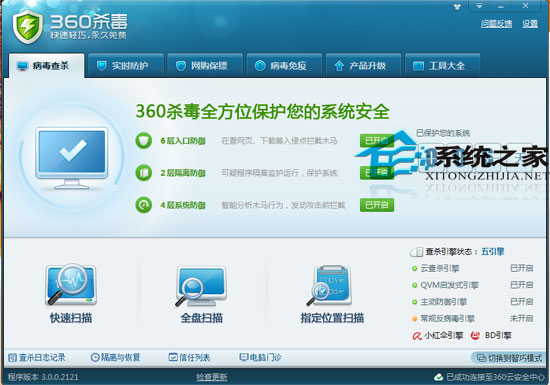Switch to the 实时防护 tab
Image resolution: width=550 pixels, height=385 pixels.
click(126, 66)
